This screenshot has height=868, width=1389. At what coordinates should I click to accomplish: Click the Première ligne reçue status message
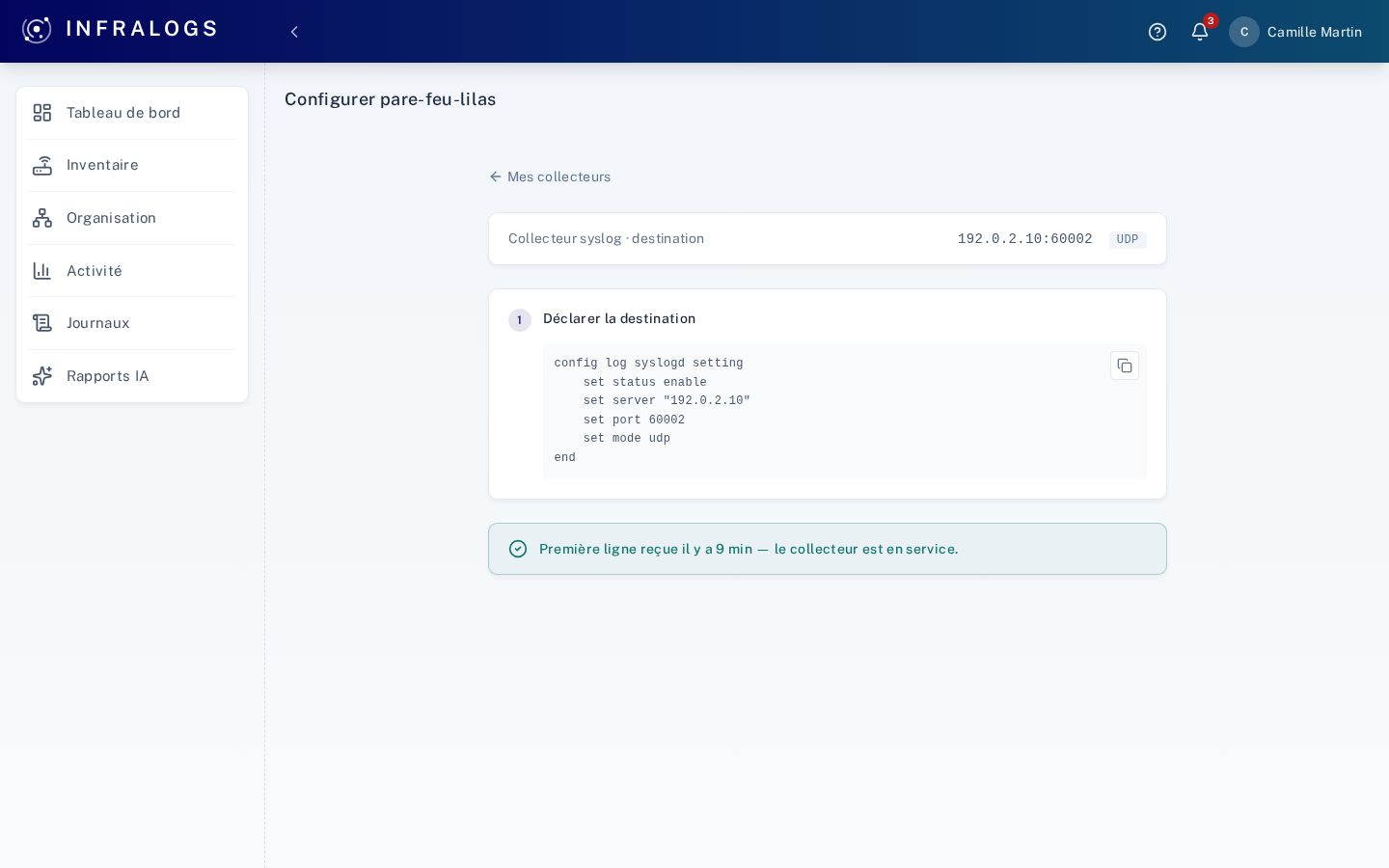coord(749,549)
